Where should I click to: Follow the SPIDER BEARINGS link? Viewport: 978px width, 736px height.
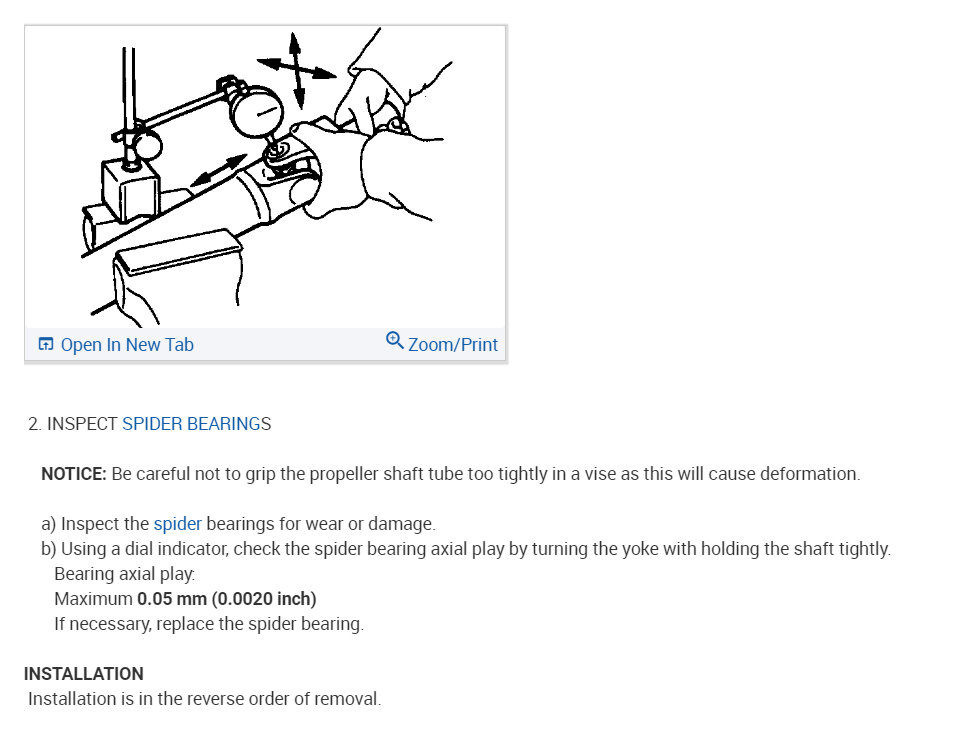pyautogui.click(x=196, y=424)
